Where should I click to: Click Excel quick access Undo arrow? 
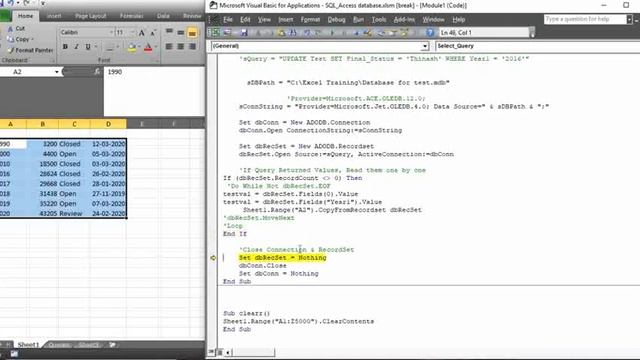(11, 3)
